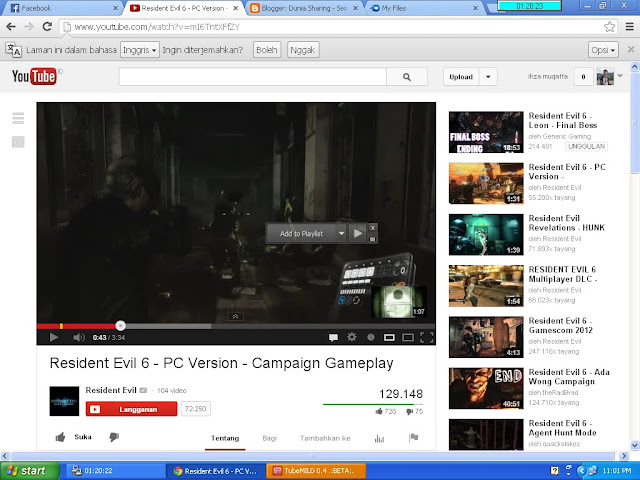Image resolution: width=640 pixels, height=480 pixels.
Task: Click the search magnifier button
Action: (407, 77)
